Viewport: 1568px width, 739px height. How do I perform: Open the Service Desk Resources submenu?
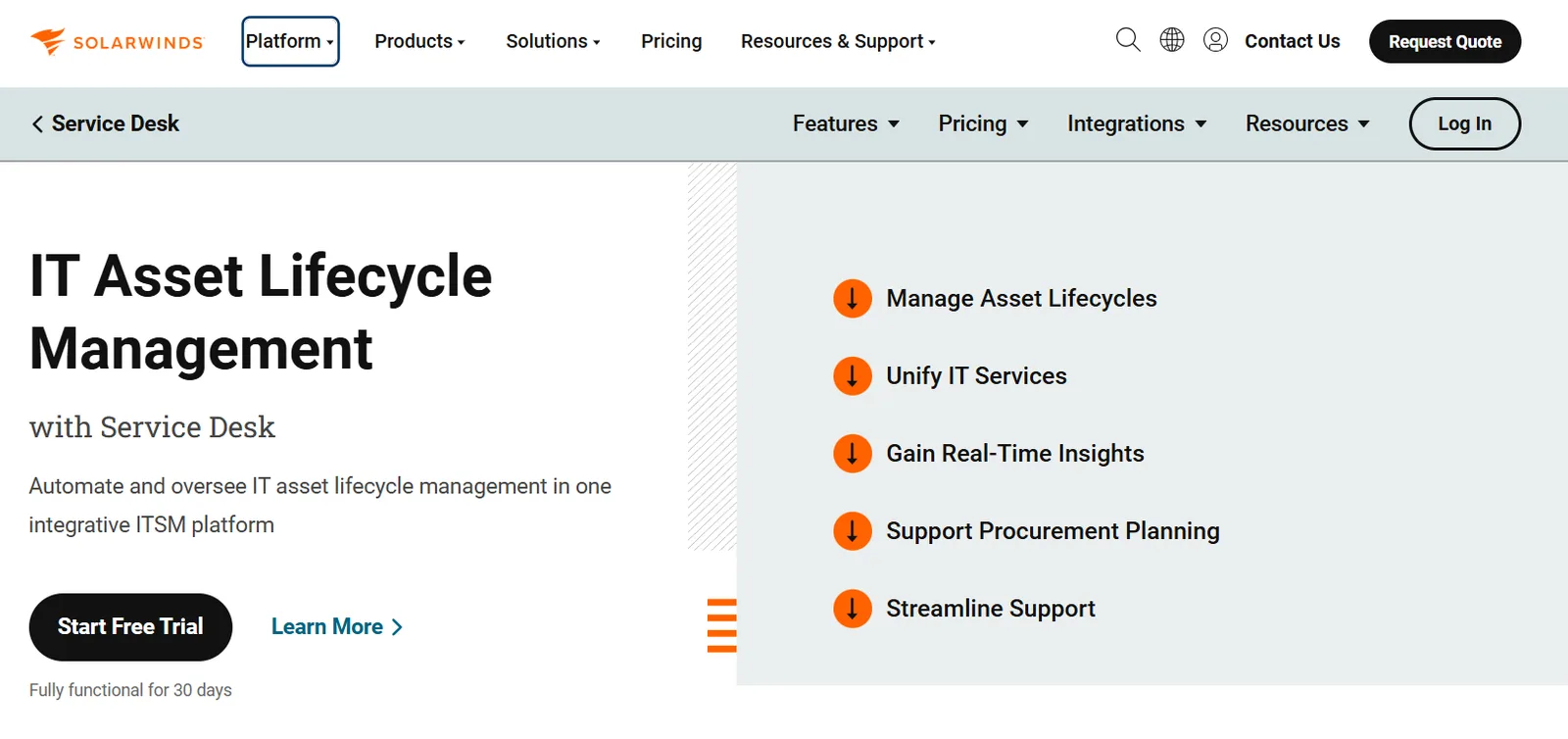point(1307,123)
